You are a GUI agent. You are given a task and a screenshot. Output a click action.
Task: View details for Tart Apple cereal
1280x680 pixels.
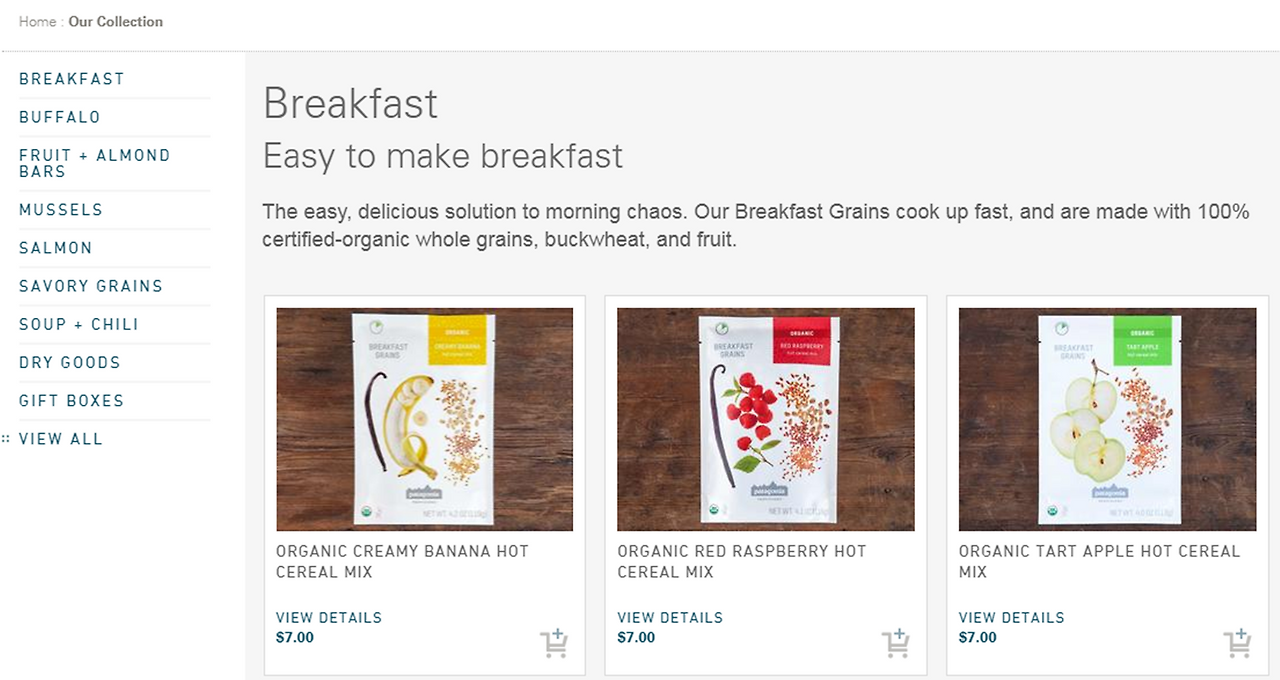pos(1012,617)
